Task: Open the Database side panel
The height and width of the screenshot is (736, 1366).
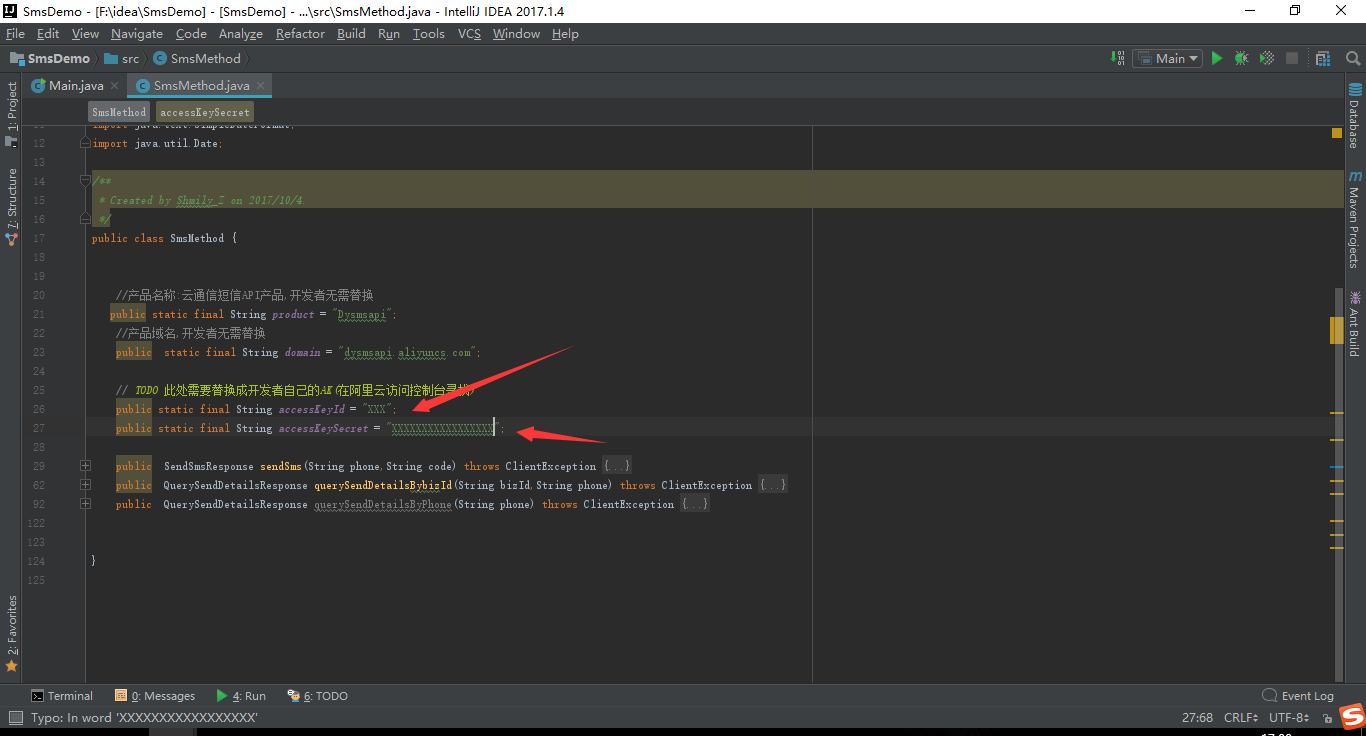Action: pyautogui.click(x=1356, y=110)
